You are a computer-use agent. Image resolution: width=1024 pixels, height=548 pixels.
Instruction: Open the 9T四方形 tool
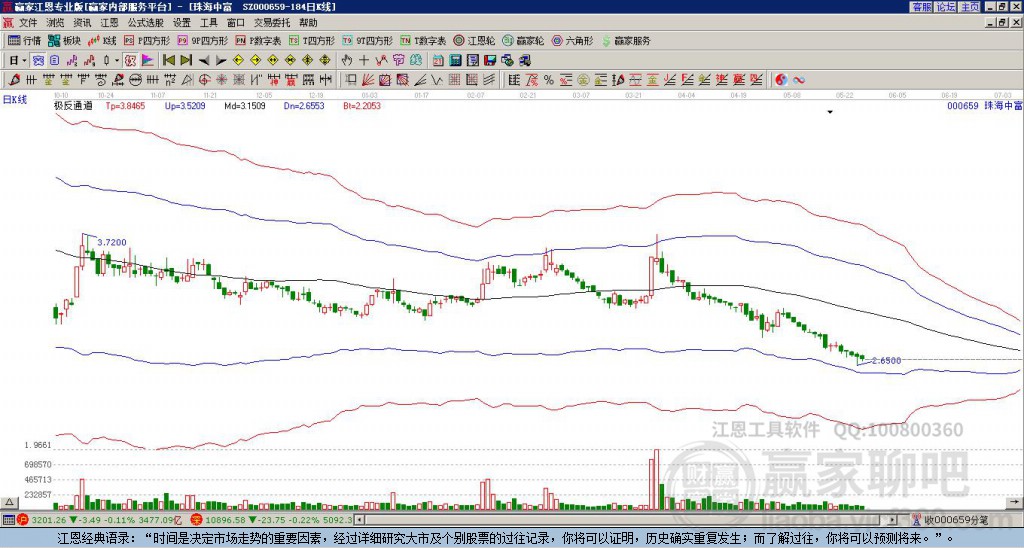368,40
